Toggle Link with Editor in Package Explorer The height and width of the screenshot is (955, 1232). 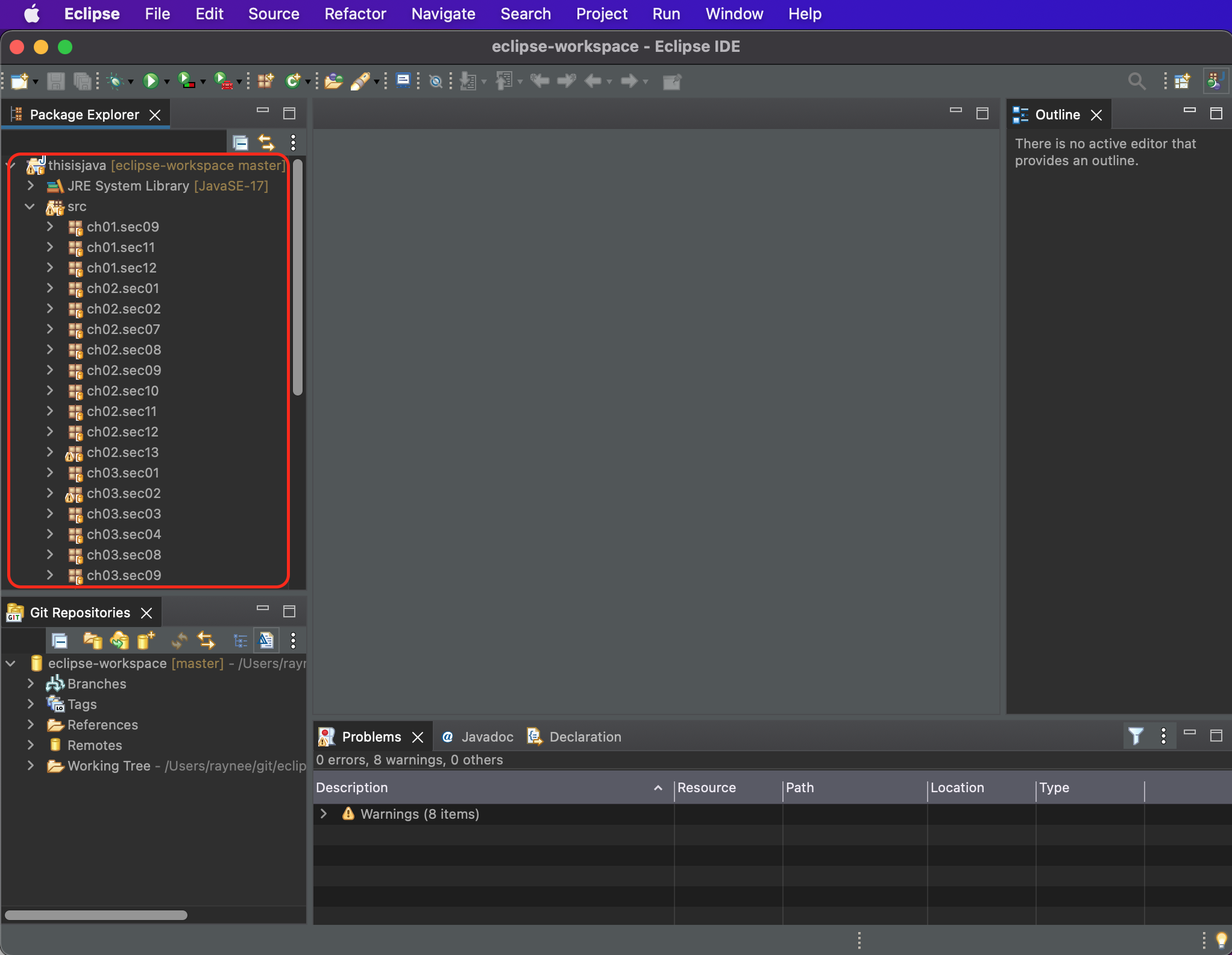pos(266,143)
